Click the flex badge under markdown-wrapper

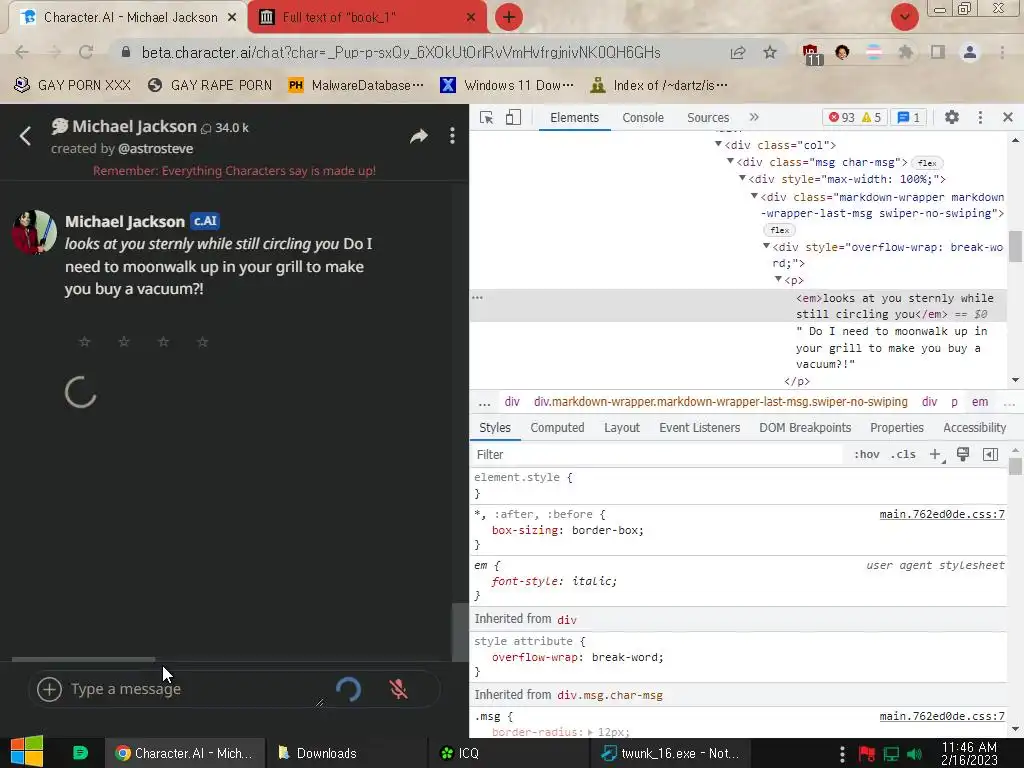(x=779, y=230)
